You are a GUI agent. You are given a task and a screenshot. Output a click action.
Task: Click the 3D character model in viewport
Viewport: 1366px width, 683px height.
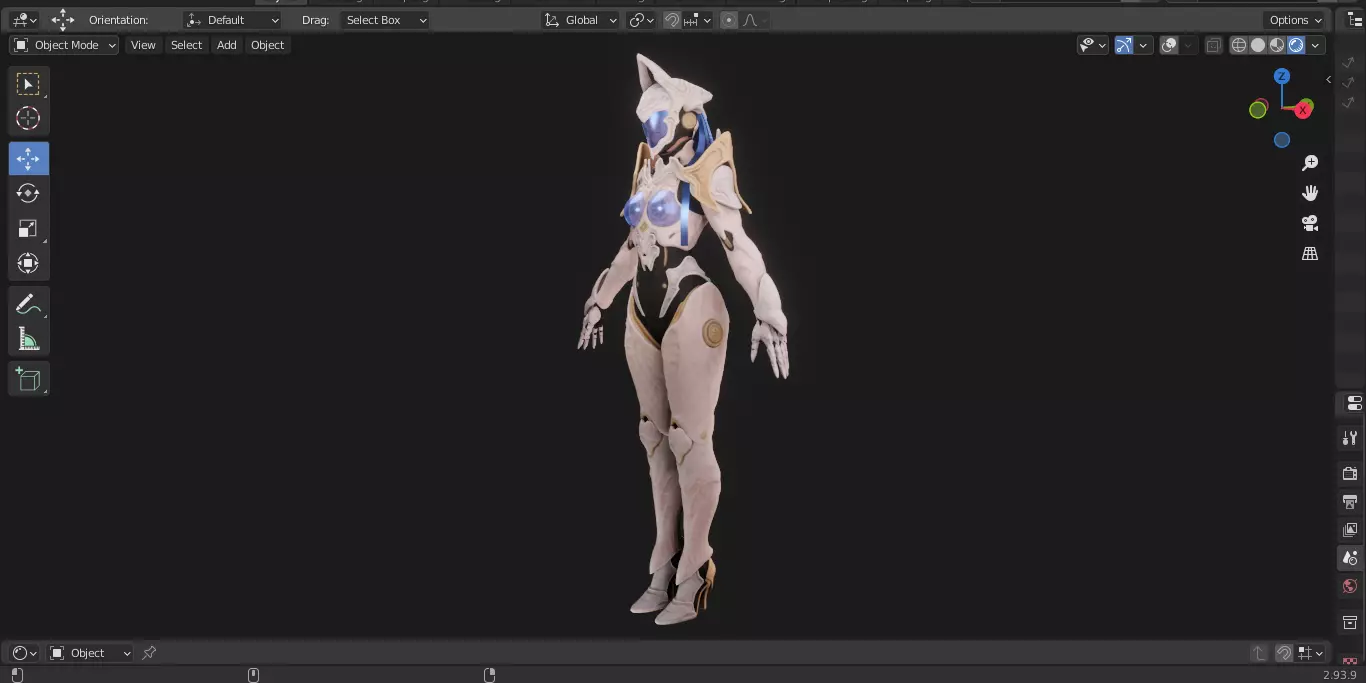click(x=685, y=340)
